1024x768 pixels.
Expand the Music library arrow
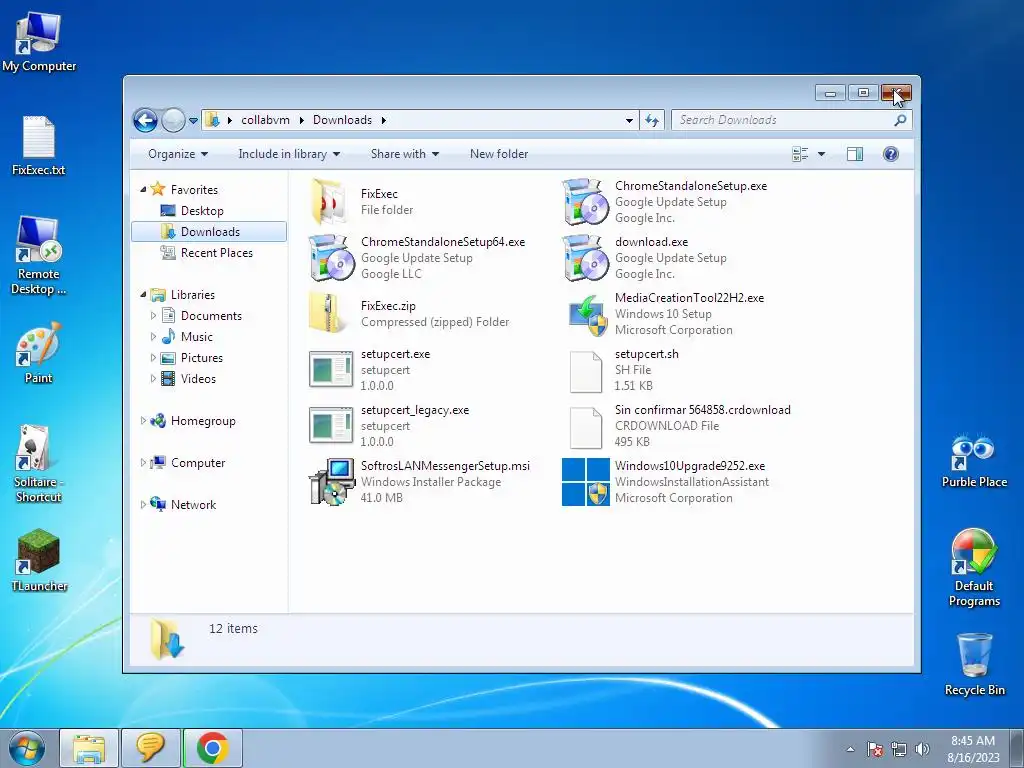[x=153, y=336]
